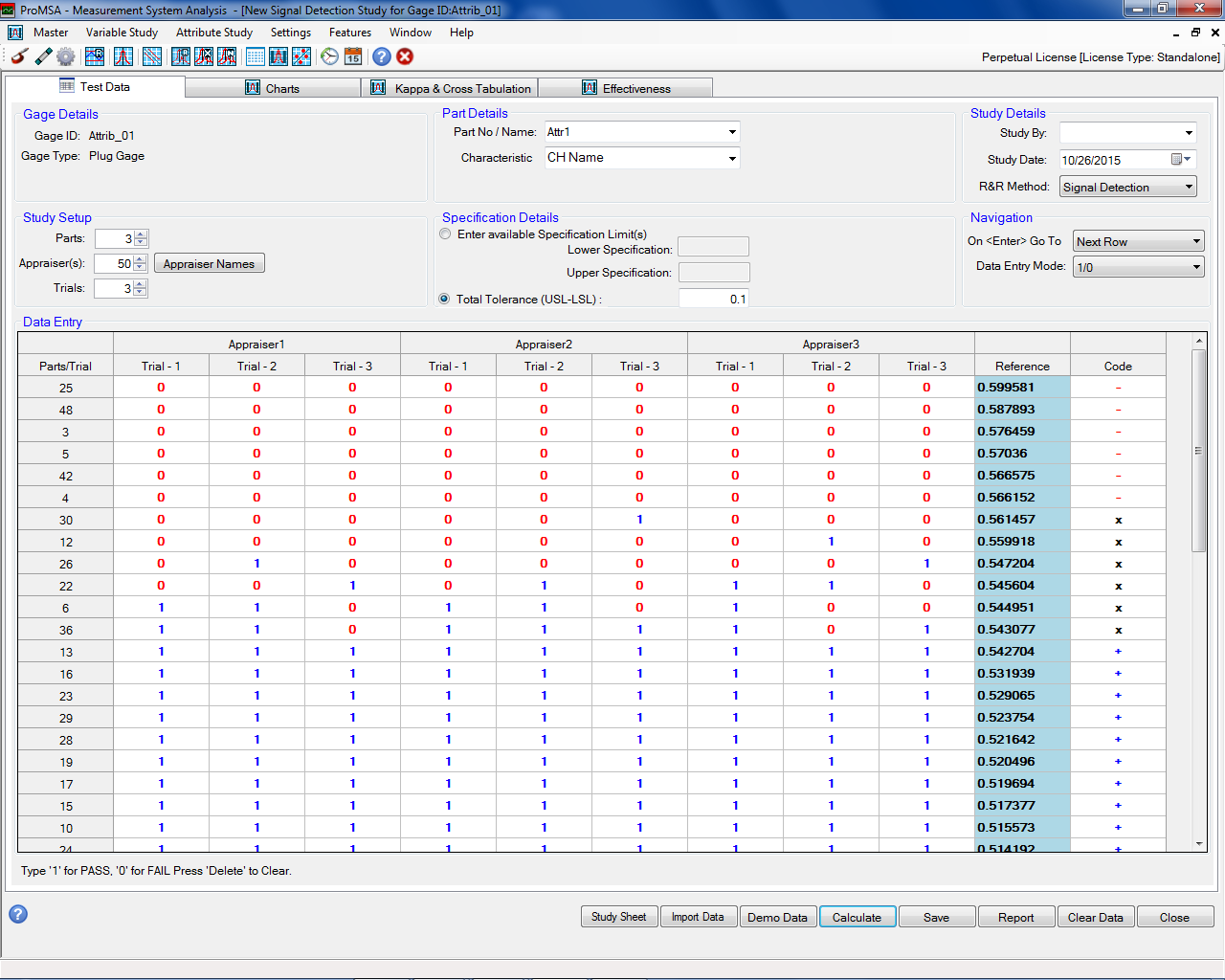Click reference value 0.599581 cell
This screenshot has height=980, width=1225.
tap(1022, 388)
